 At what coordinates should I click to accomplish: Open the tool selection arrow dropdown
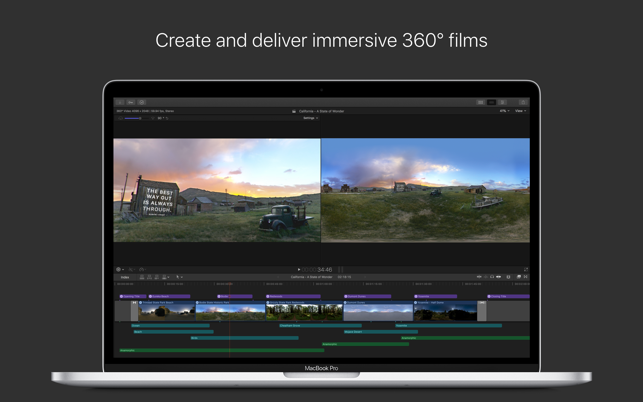(x=179, y=277)
